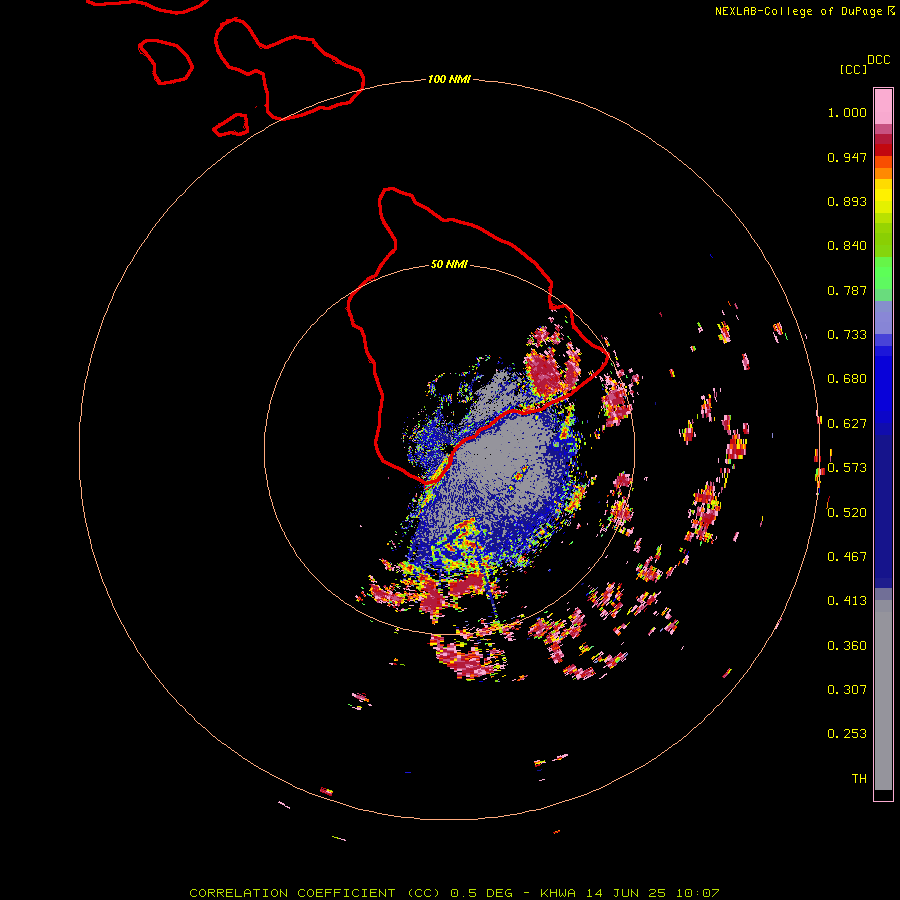Pick the gray low-CC color band
This screenshot has height=900, width=900.
(x=883, y=695)
